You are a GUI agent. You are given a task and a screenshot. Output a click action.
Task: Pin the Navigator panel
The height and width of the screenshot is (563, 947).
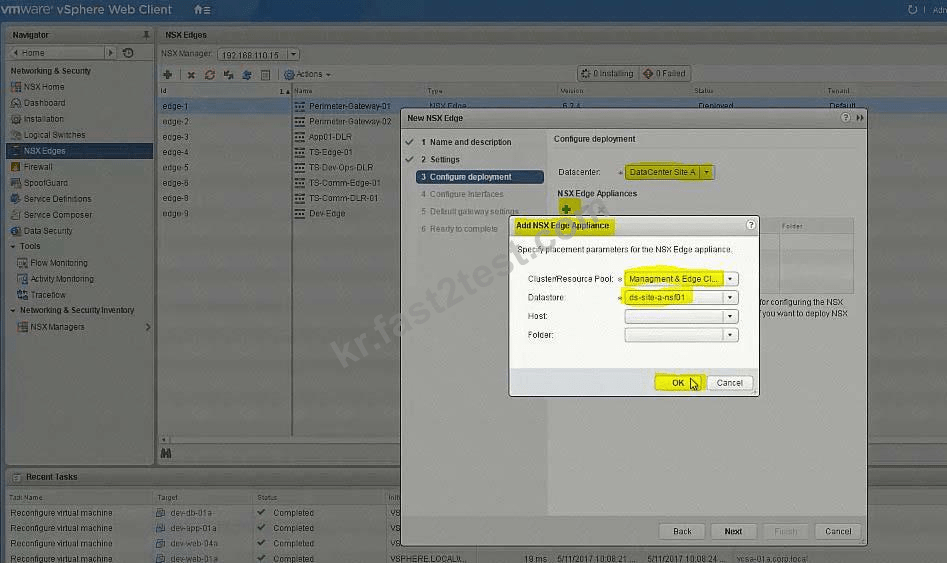click(146, 35)
